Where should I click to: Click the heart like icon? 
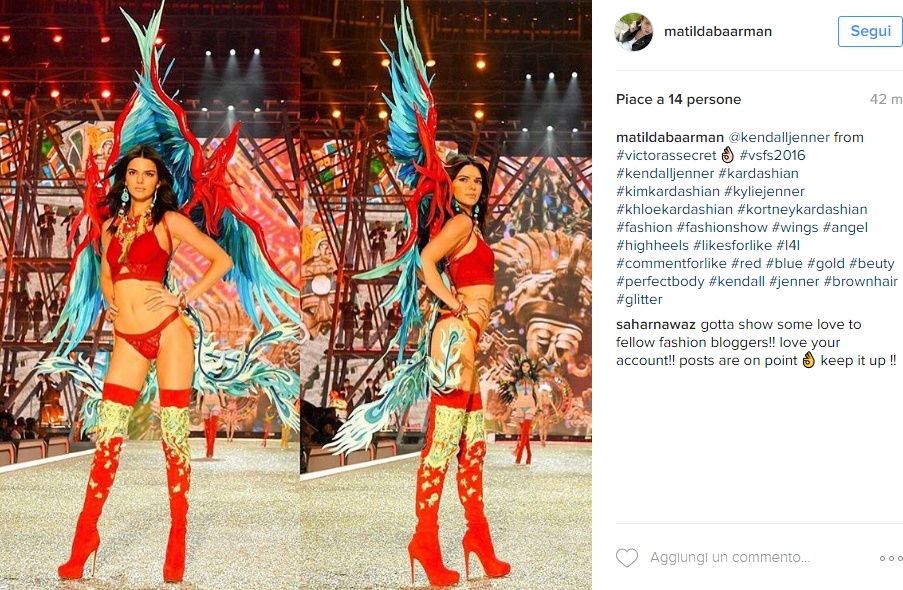coord(627,558)
